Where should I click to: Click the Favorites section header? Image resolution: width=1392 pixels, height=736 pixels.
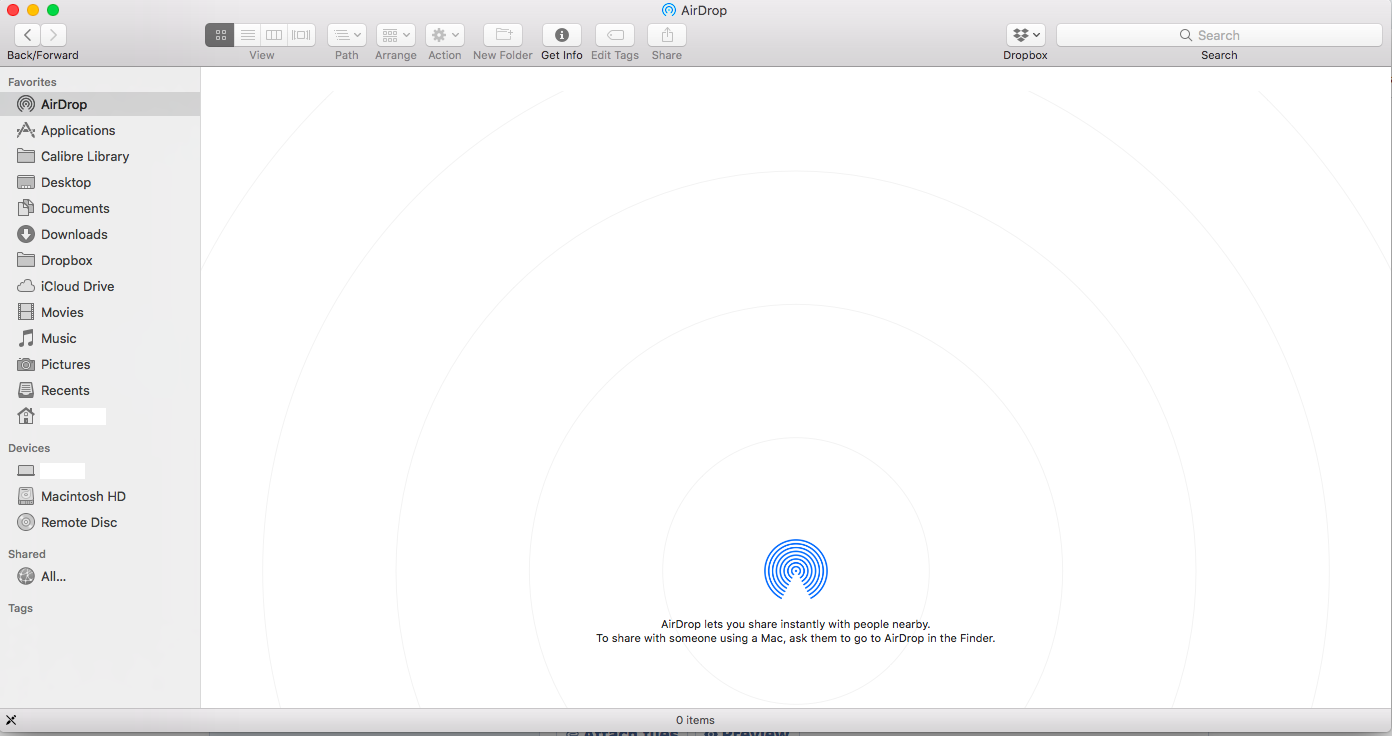click(x=32, y=82)
